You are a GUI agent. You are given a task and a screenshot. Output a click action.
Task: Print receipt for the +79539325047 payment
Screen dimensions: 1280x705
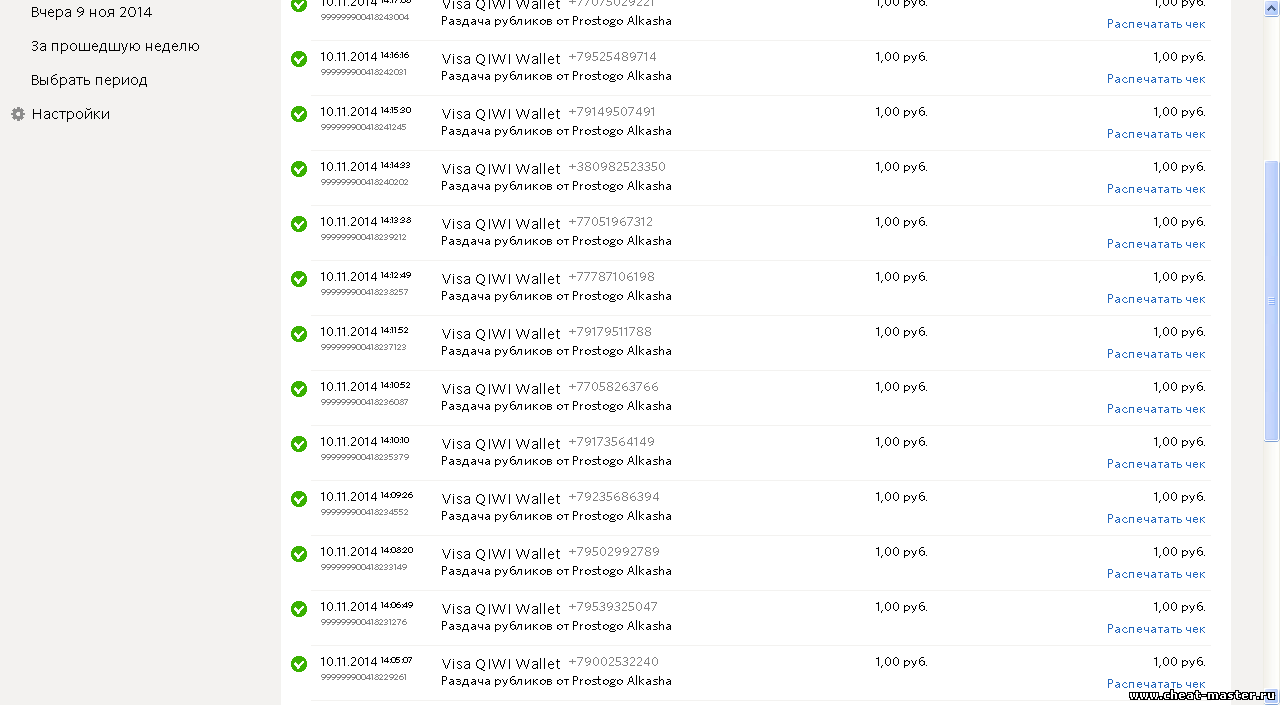[1156, 629]
